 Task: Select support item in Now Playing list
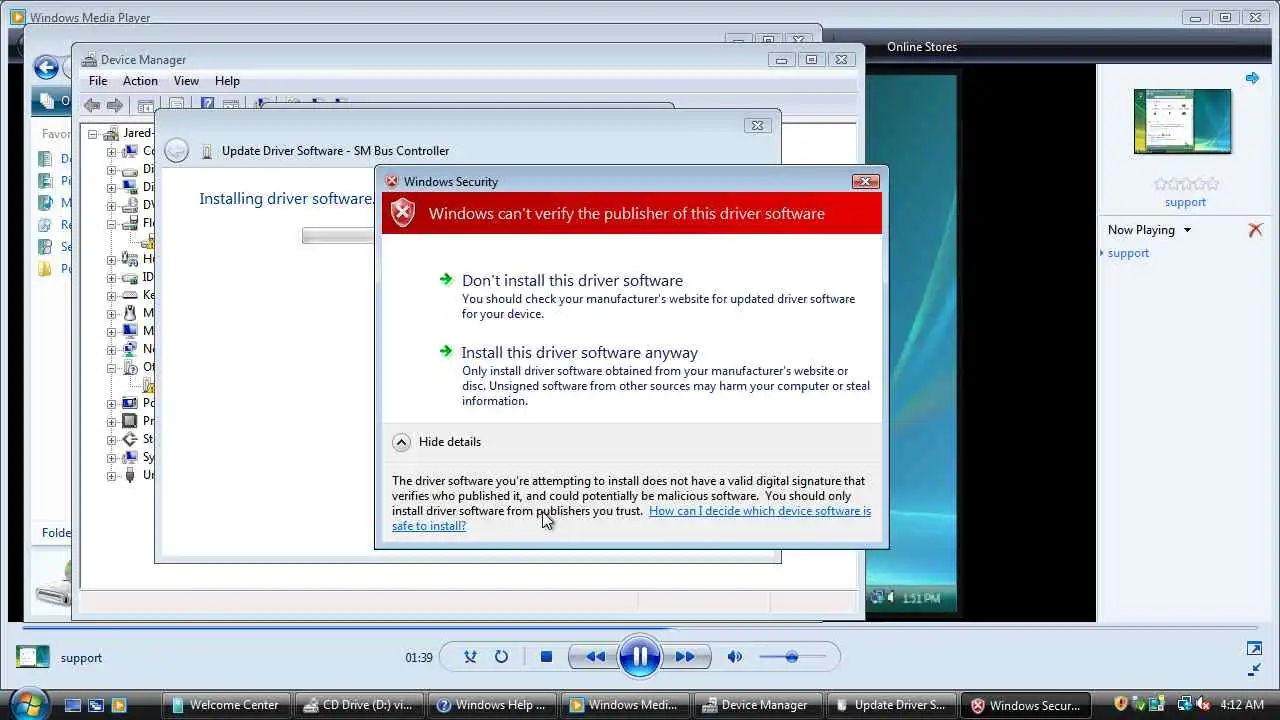point(1128,253)
